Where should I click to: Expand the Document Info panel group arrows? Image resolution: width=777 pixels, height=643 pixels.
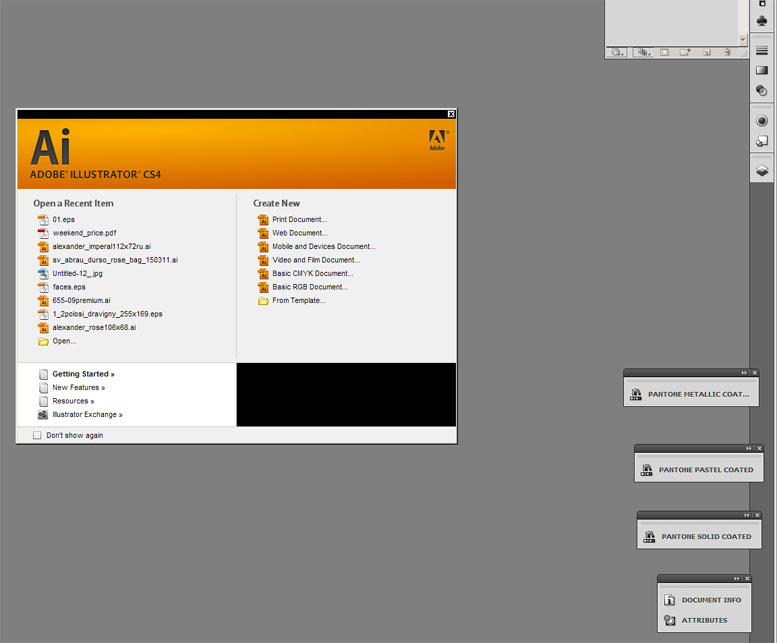tap(737, 579)
